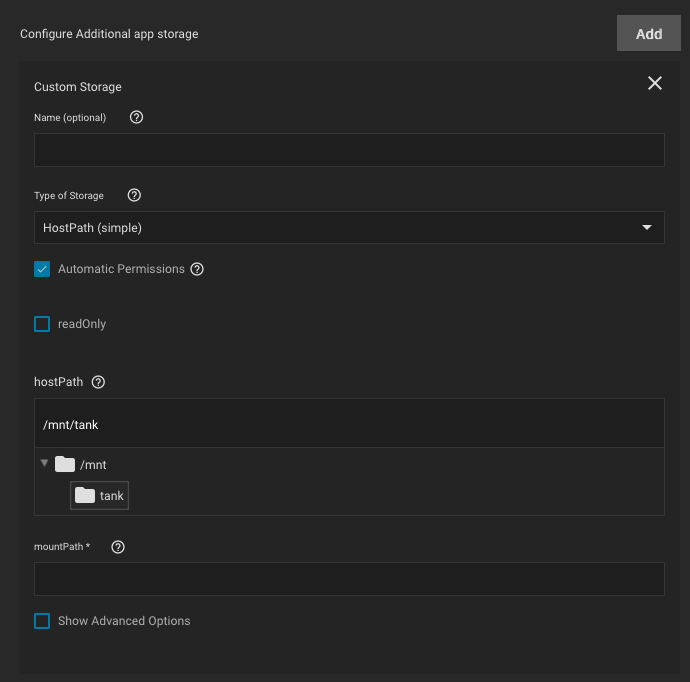
Task: Collapse the /mnt tree node triangle
Action: 44,463
